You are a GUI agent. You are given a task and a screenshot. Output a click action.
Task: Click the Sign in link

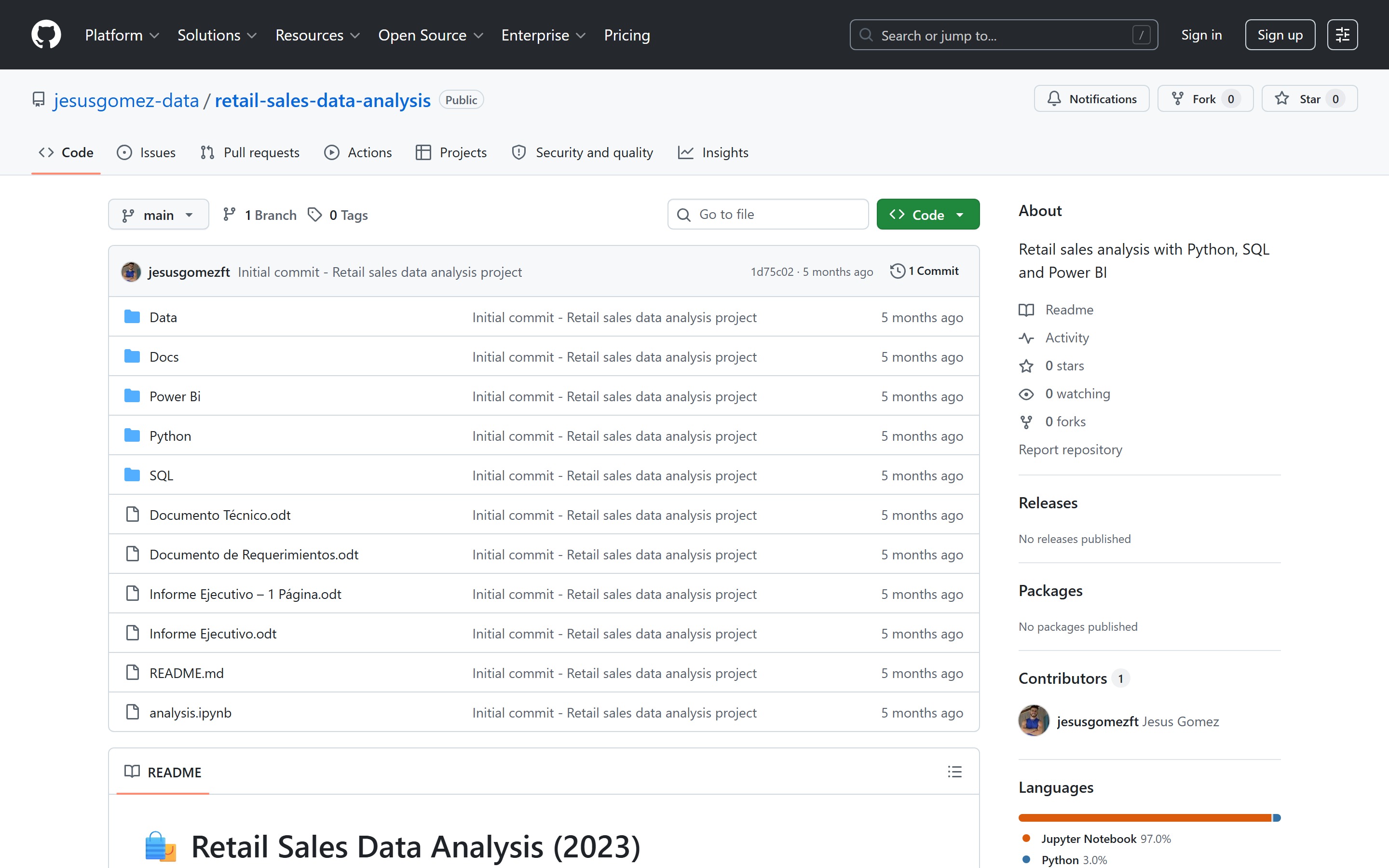(x=1201, y=35)
